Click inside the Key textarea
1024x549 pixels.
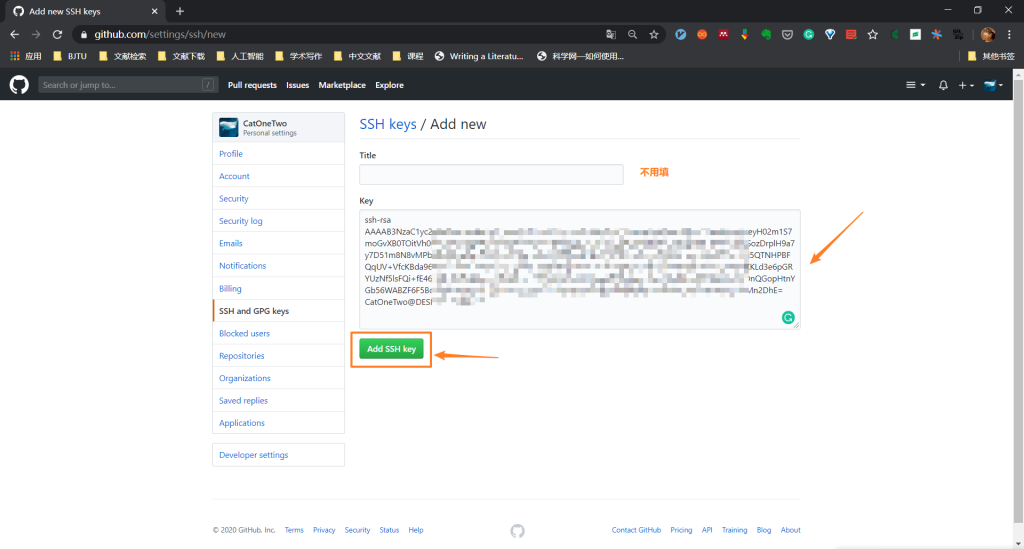click(x=579, y=269)
